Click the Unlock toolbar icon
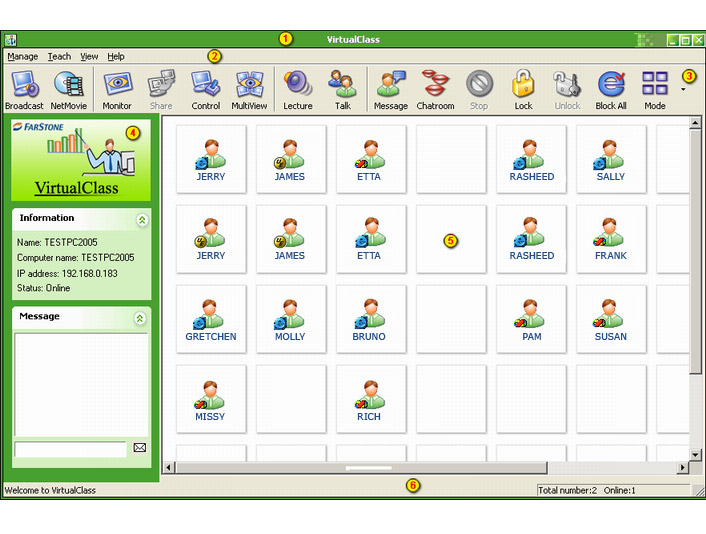 [567, 90]
